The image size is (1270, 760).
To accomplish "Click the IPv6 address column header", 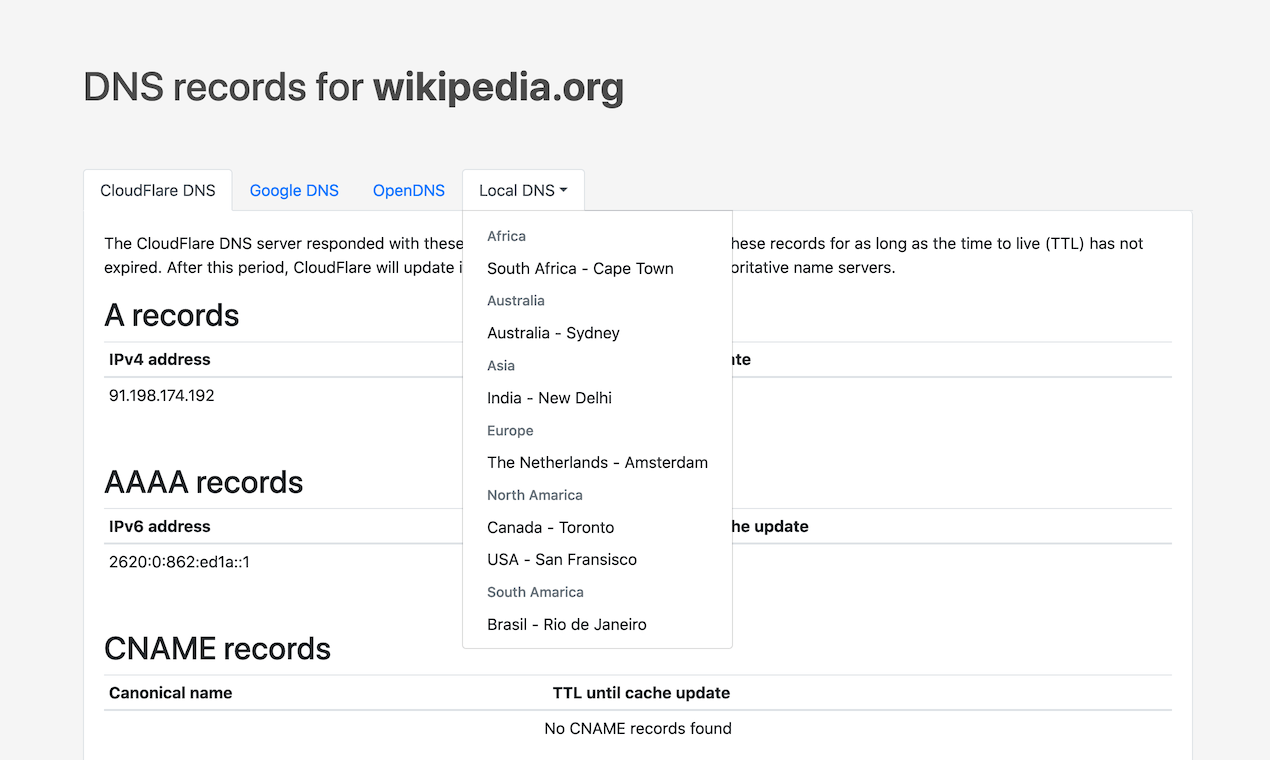I will click(x=160, y=526).
